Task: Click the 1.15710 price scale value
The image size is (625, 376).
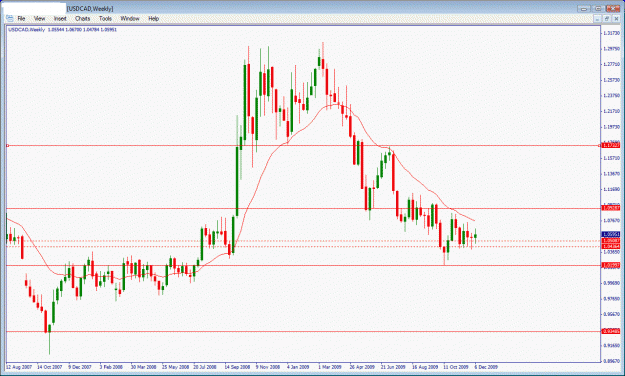Action: tap(611, 158)
